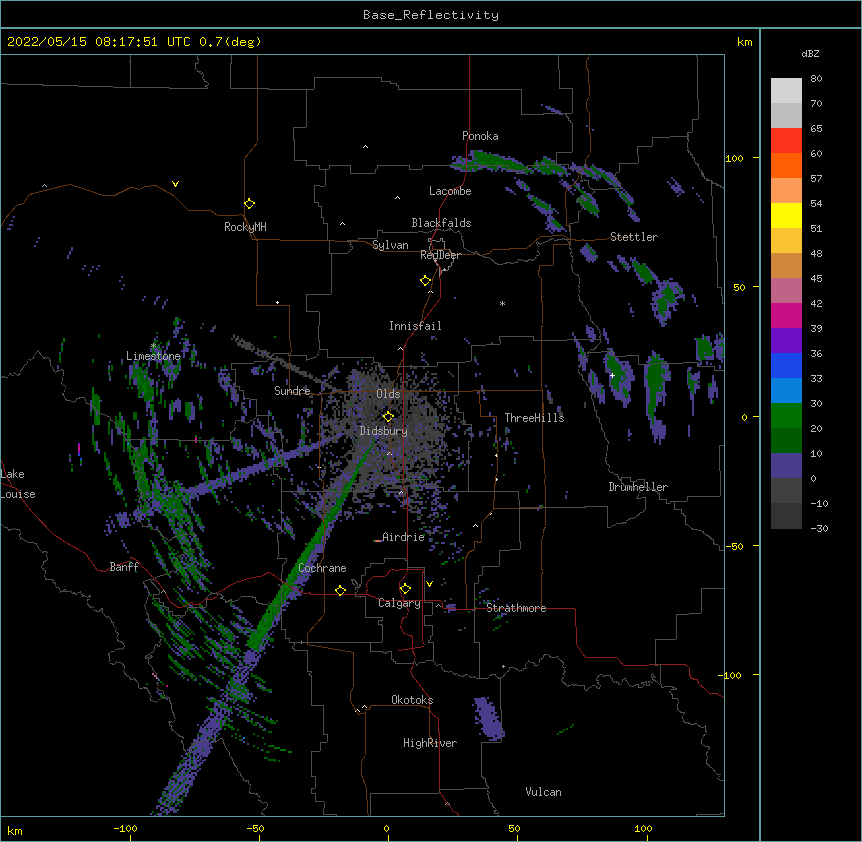
Task: Click the -100 tick on the bottom axis
Action: click(x=125, y=828)
